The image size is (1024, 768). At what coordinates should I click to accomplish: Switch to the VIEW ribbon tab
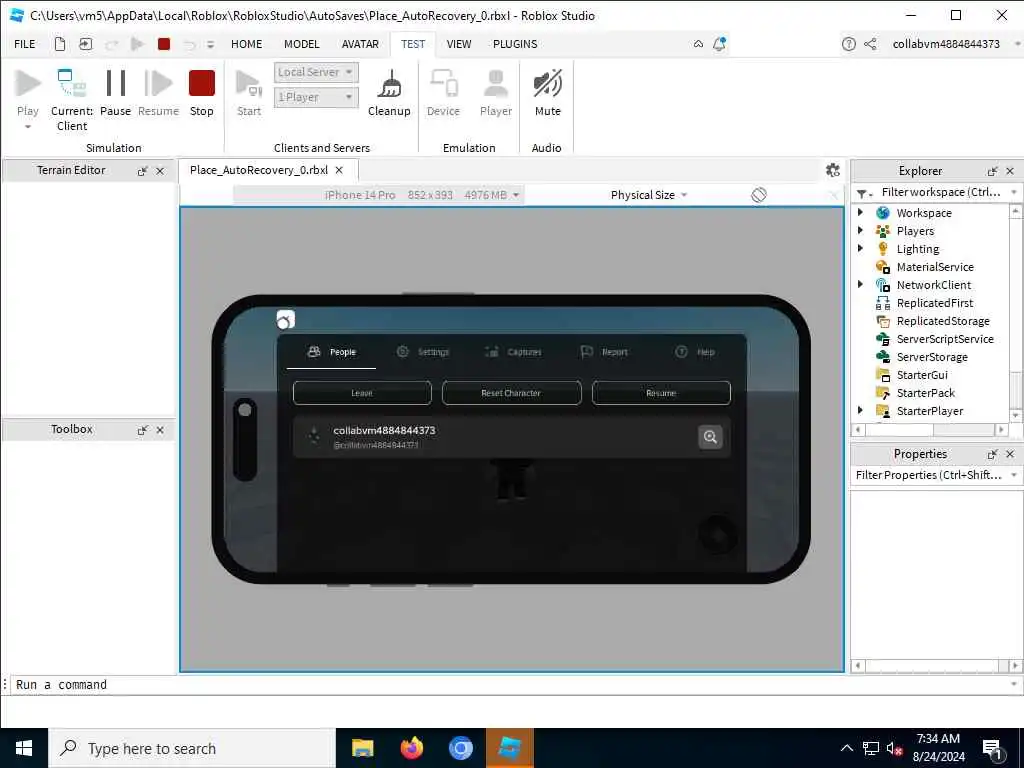click(x=458, y=44)
